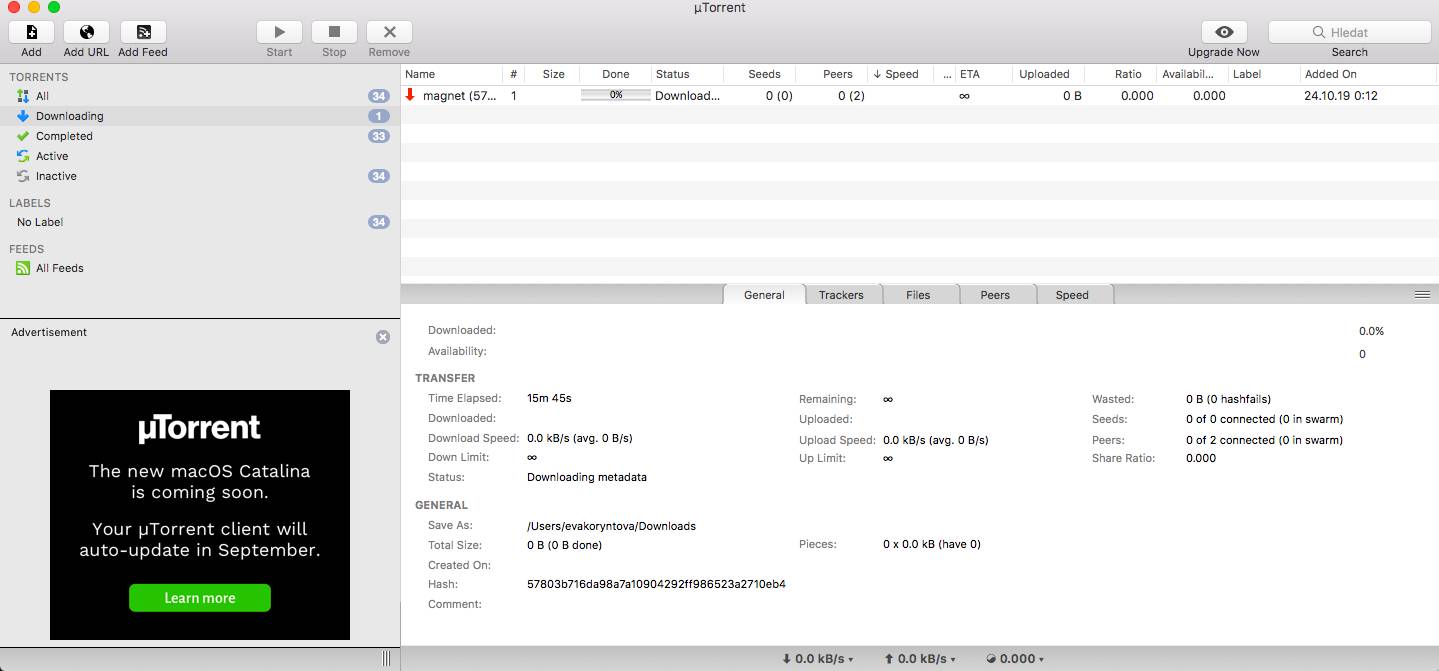Switch to the Files tab
Viewport: 1439px width, 671px height.
(x=918, y=295)
